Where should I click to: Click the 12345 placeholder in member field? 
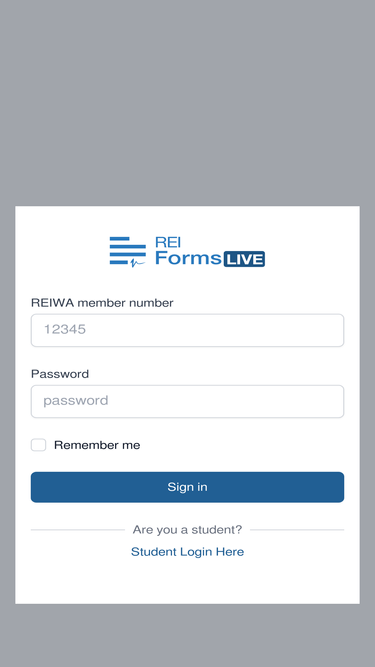click(x=65, y=329)
